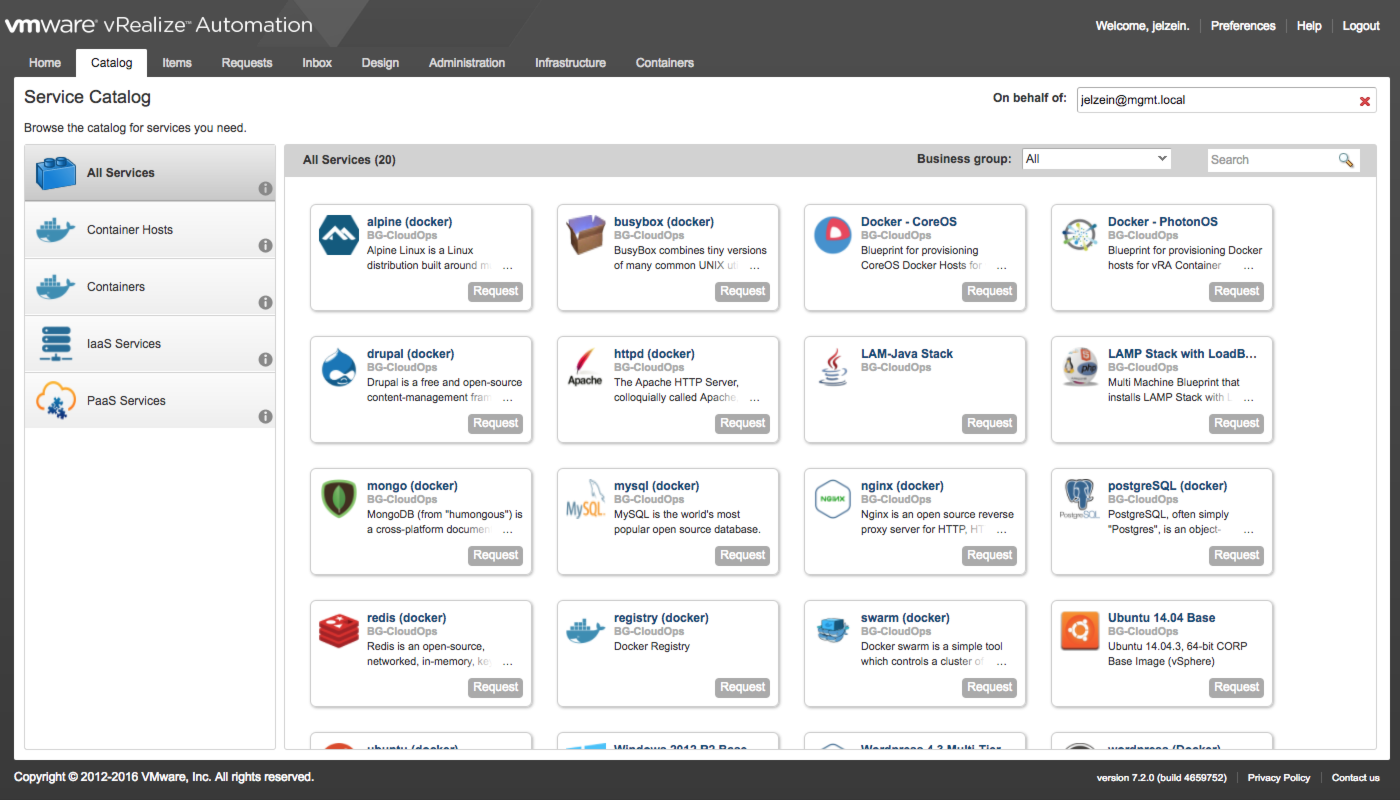The height and width of the screenshot is (800, 1400).
Task: Open the Privacy Policy link
Action: (1279, 778)
